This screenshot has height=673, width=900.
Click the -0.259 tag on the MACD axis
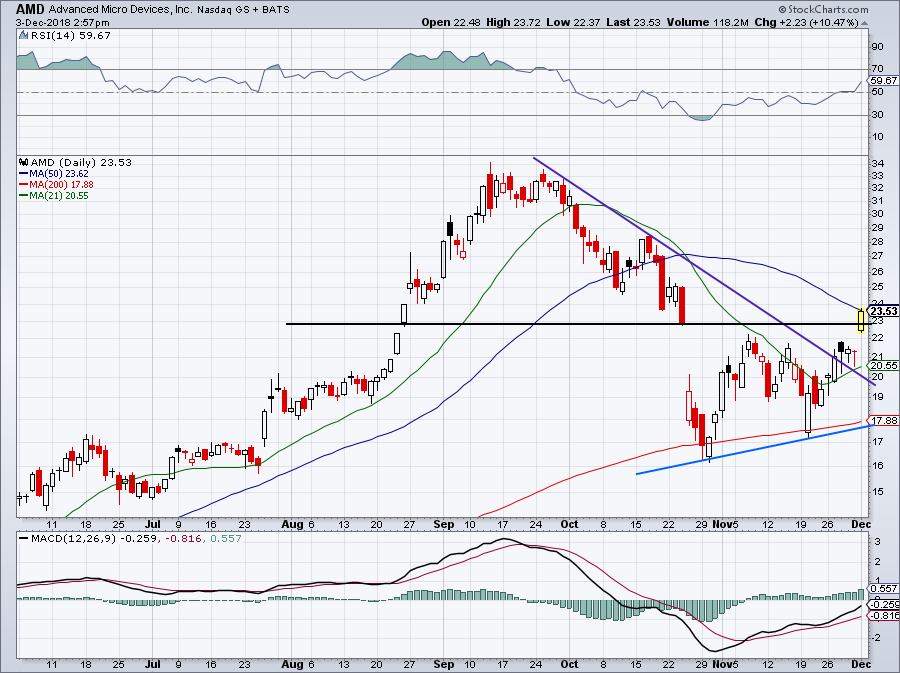click(884, 605)
